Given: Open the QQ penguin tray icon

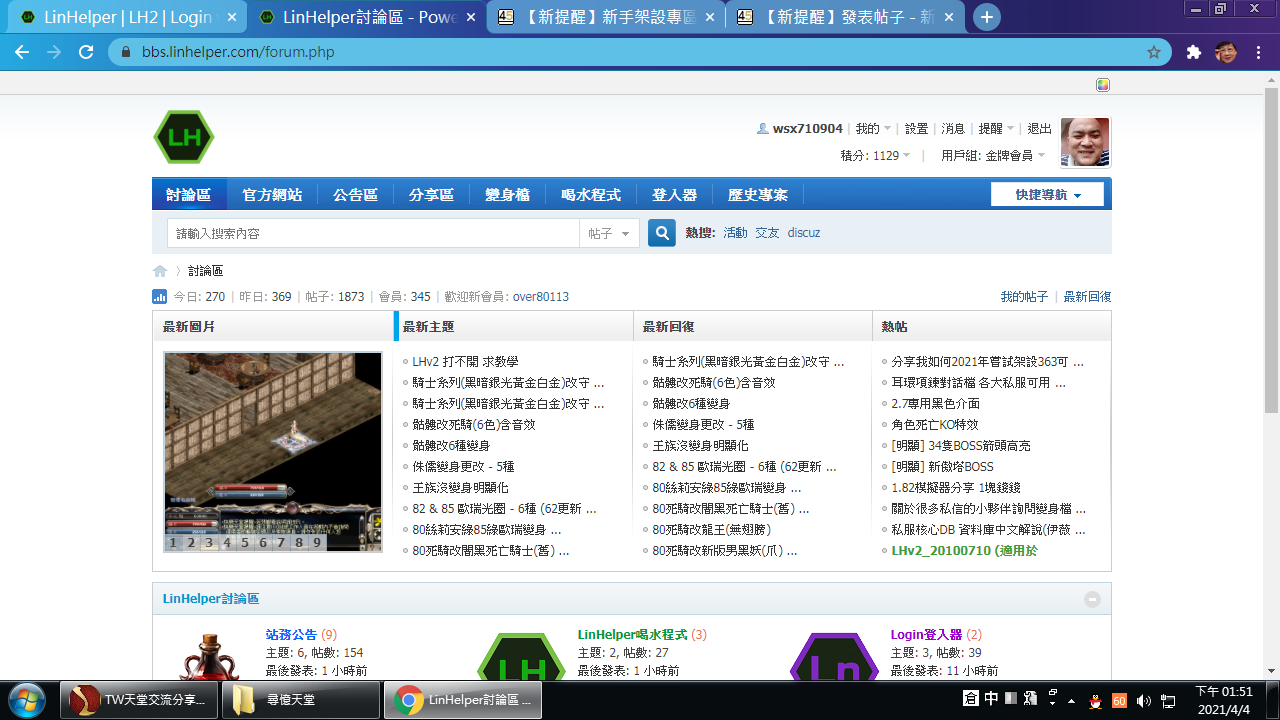Looking at the screenshot, I should click(1095, 700).
